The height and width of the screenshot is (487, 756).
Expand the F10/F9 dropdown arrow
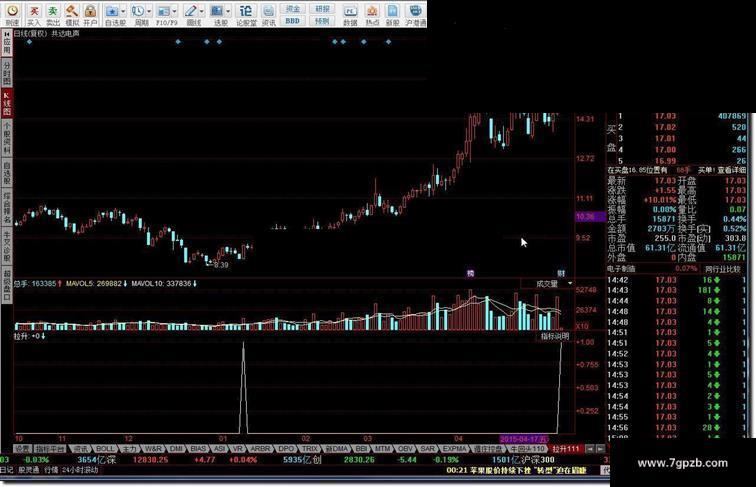(x=175, y=11)
